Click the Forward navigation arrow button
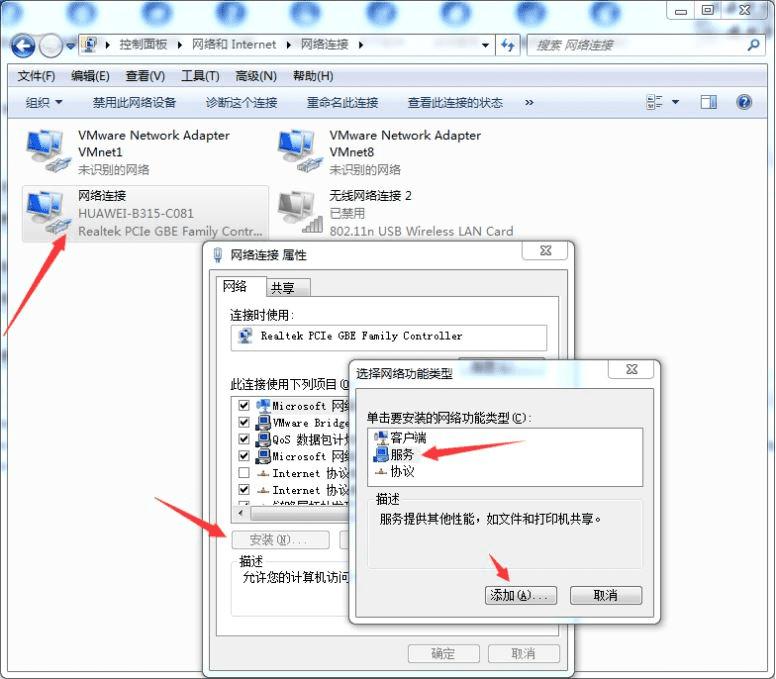Image resolution: width=776 pixels, height=679 pixels. tap(50, 46)
